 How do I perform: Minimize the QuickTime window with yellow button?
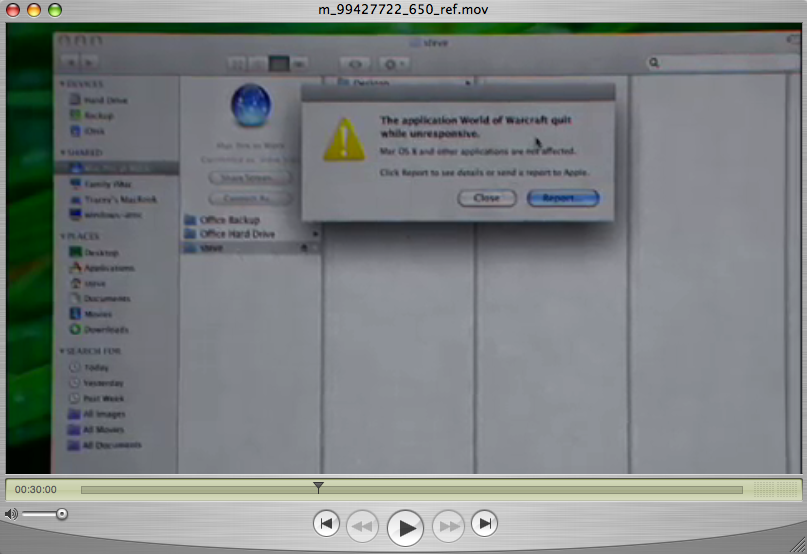coord(34,10)
